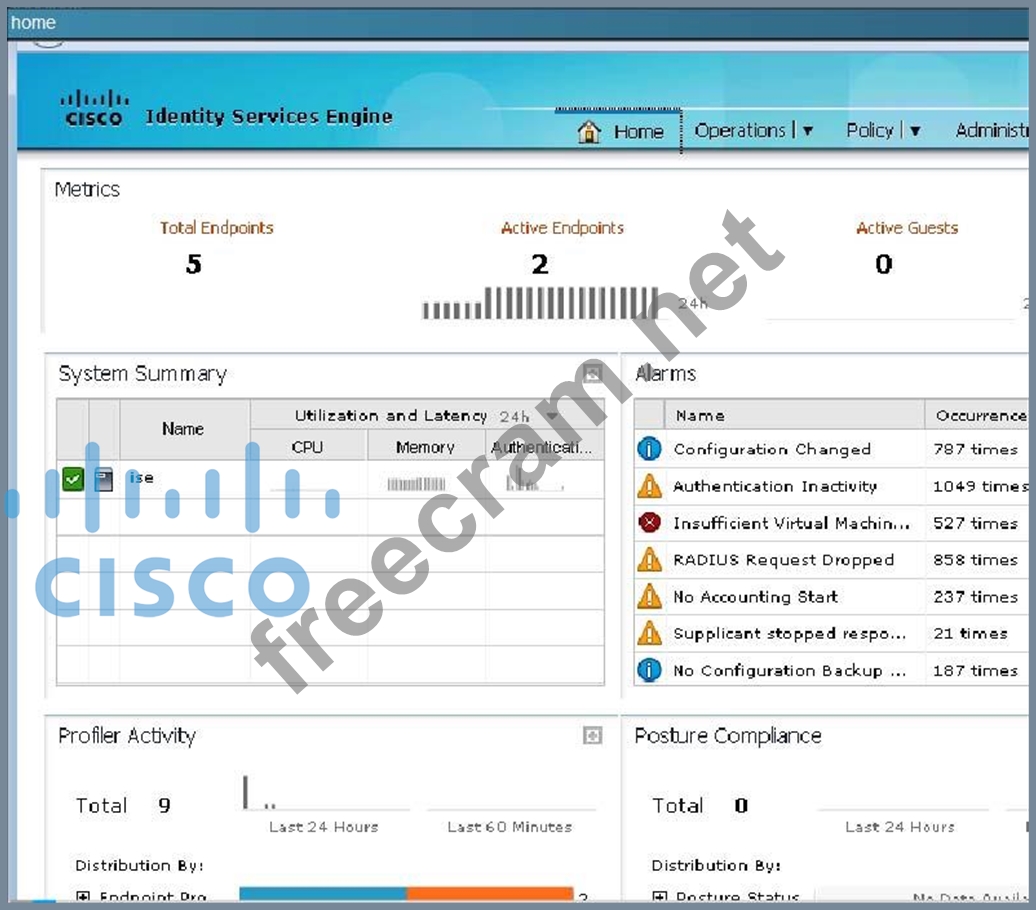1036x910 pixels.
Task: Click the server node icon beside ise
Action: click(x=104, y=480)
